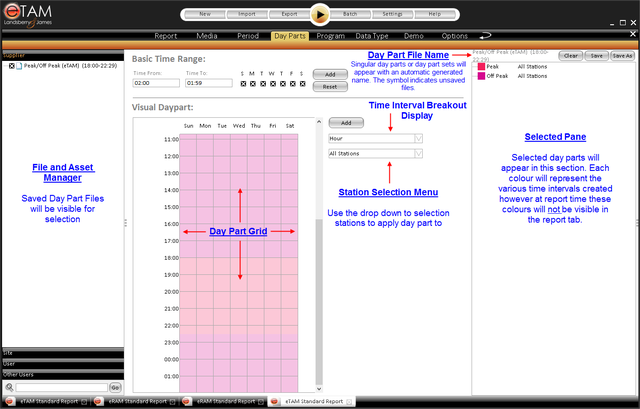Expand the Supplier section

63,55
